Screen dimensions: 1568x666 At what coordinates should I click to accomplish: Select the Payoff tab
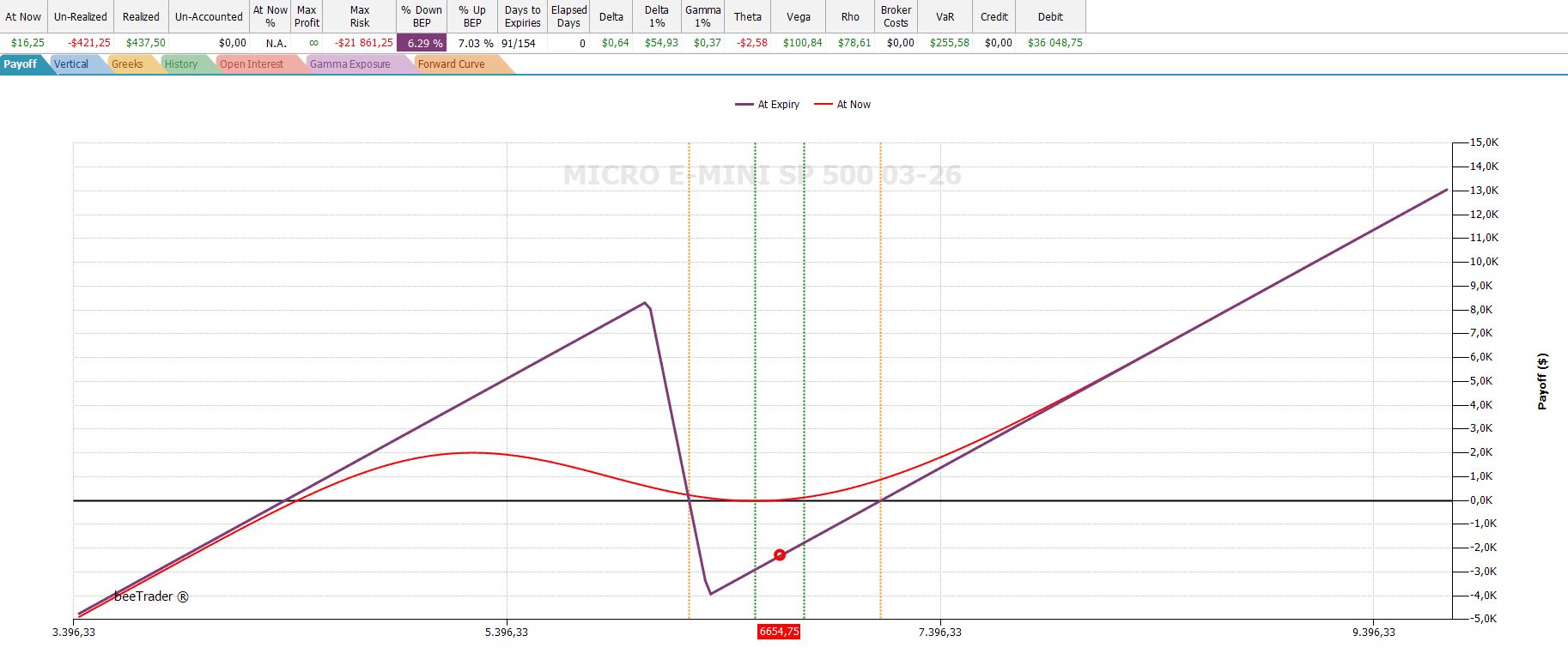coord(21,64)
